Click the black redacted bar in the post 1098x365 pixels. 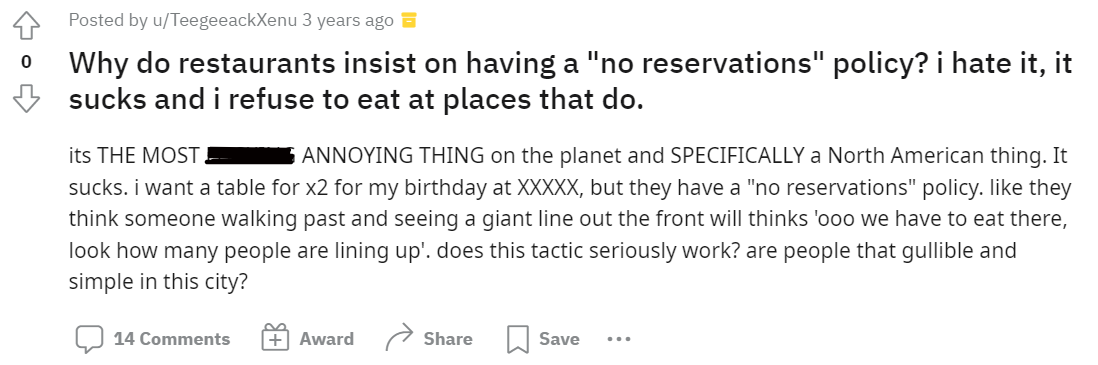coord(251,156)
